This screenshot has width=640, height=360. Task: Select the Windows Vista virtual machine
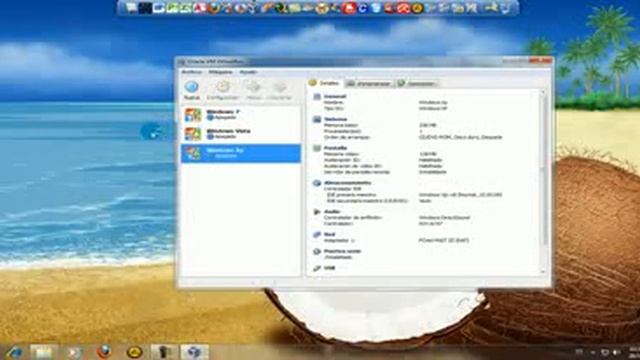click(x=241, y=134)
